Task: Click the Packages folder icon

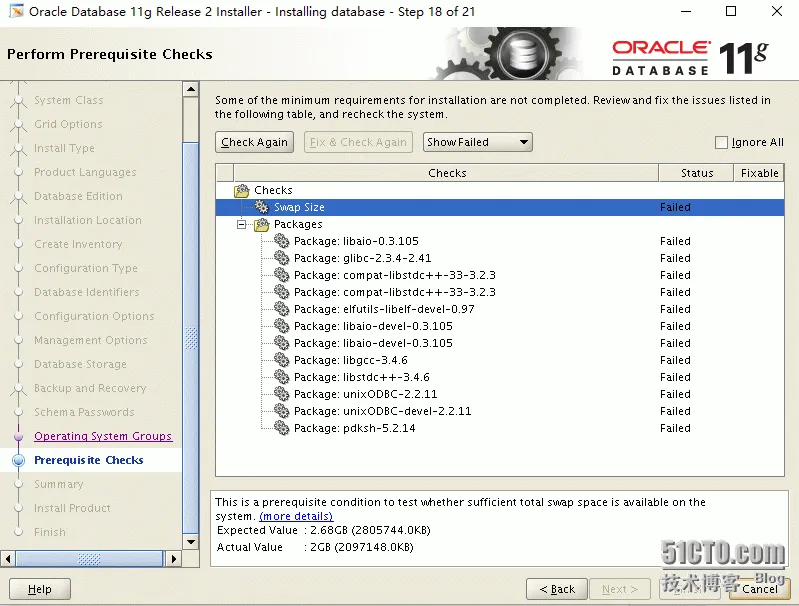Action: [261, 224]
